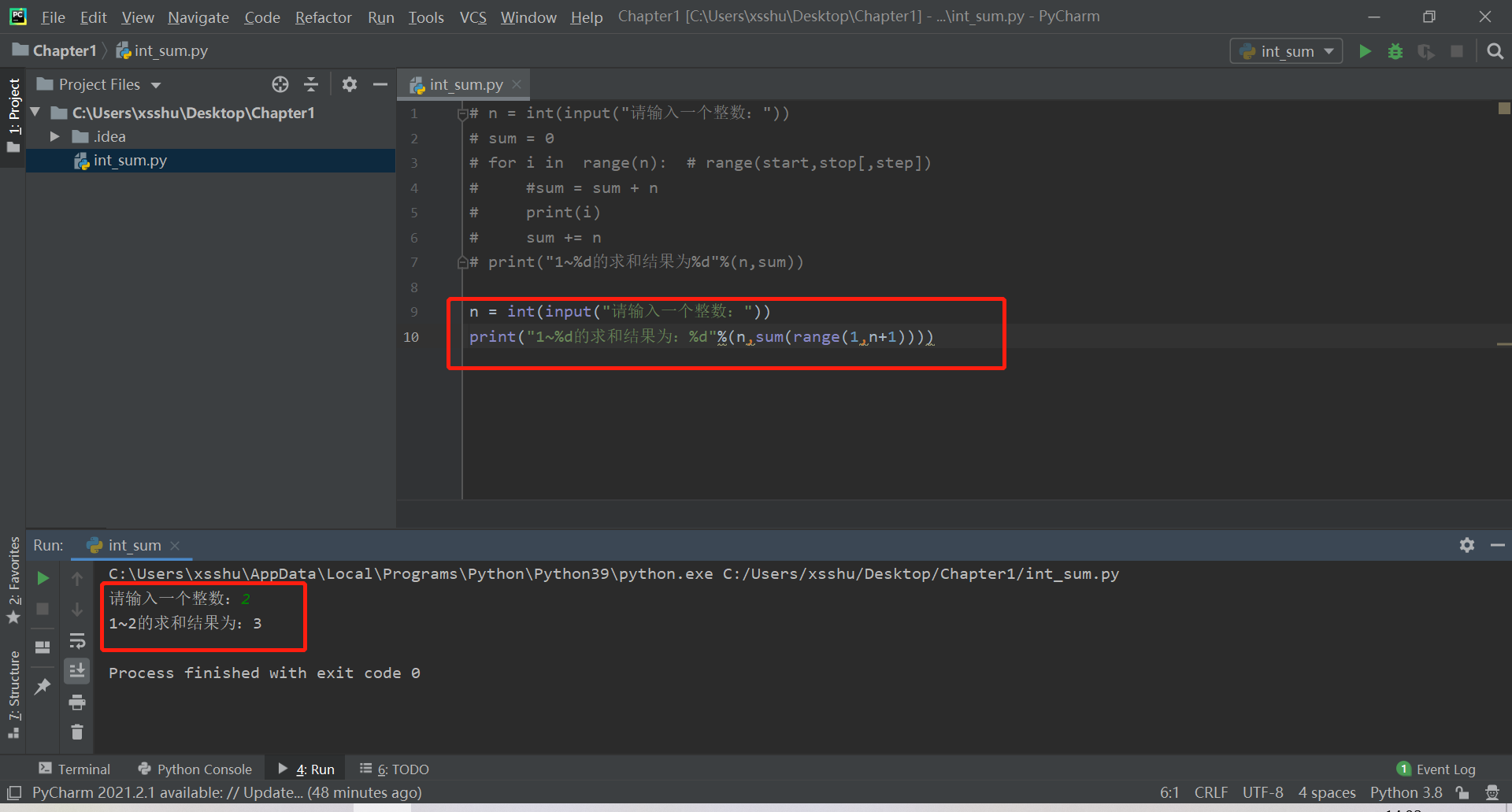Screen dimensions: 1512x812
Task: Pin the Run tool window
Action: pyautogui.click(x=43, y=686)
